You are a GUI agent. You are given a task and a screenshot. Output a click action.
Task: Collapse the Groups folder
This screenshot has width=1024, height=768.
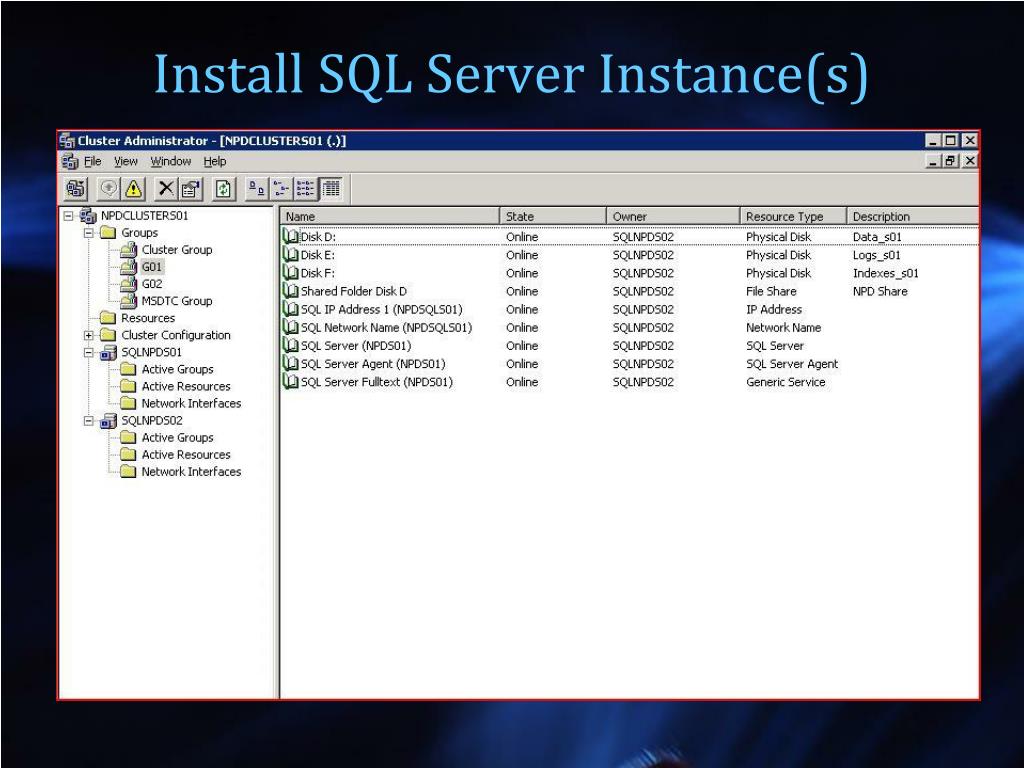click(x=89, y=232)
